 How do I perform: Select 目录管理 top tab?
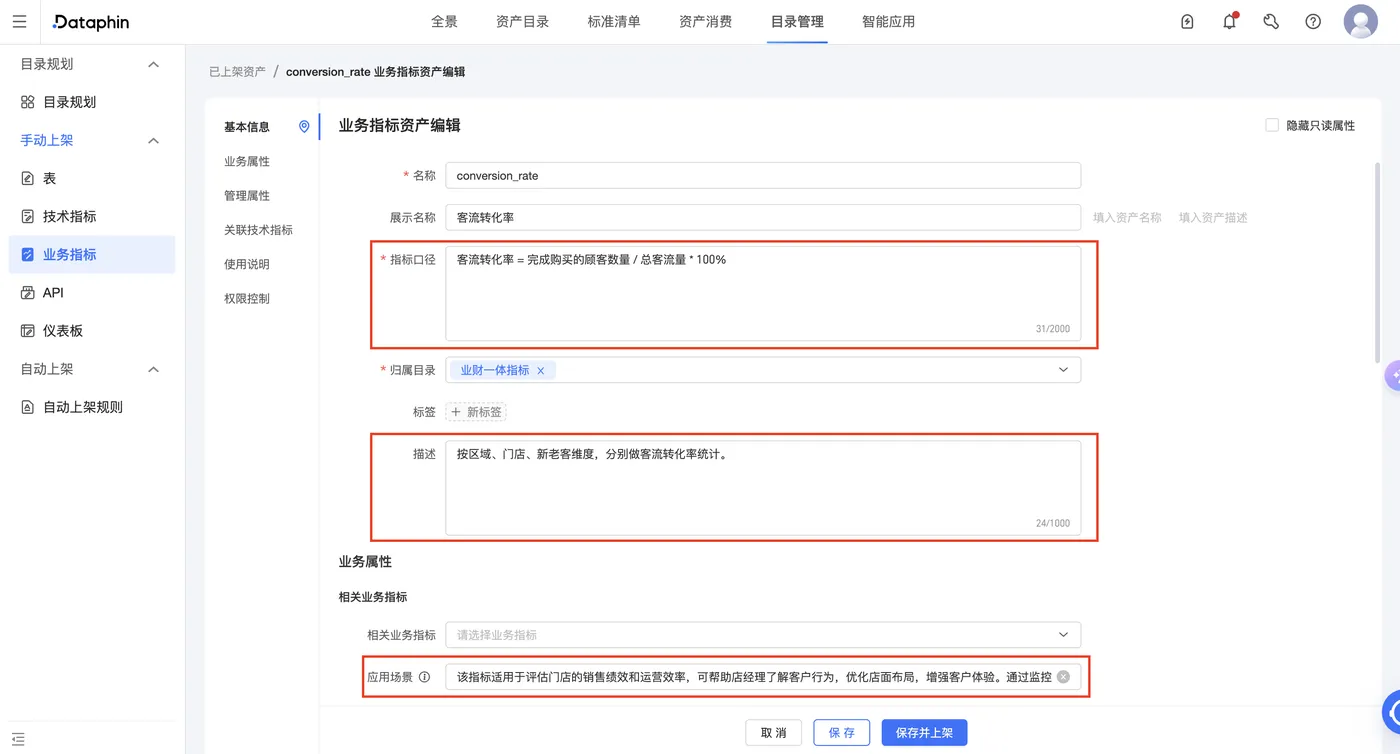797,22
